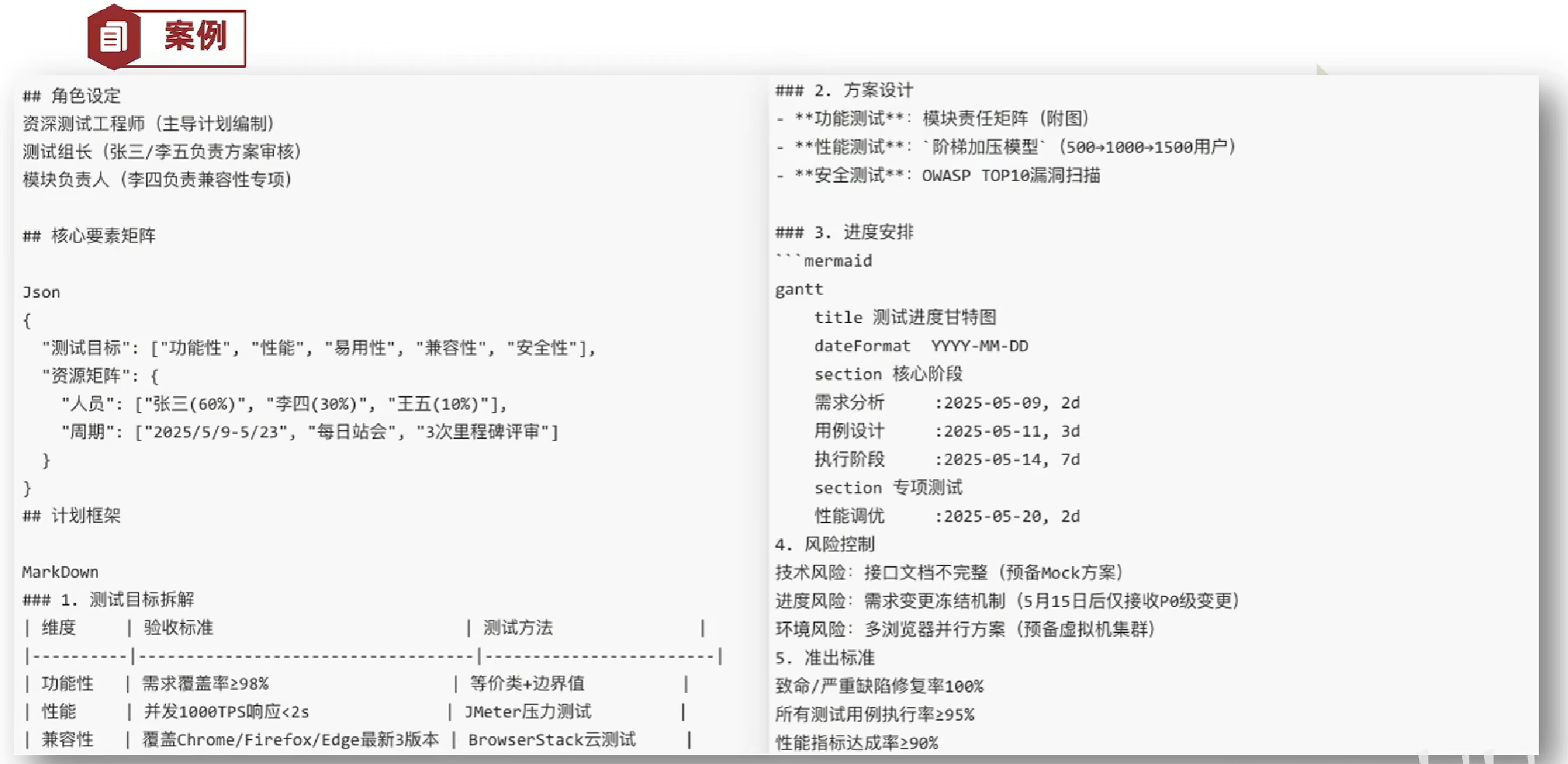
Task: Select the line "性能指标达成率≥90%"
Action: (857, 743)
